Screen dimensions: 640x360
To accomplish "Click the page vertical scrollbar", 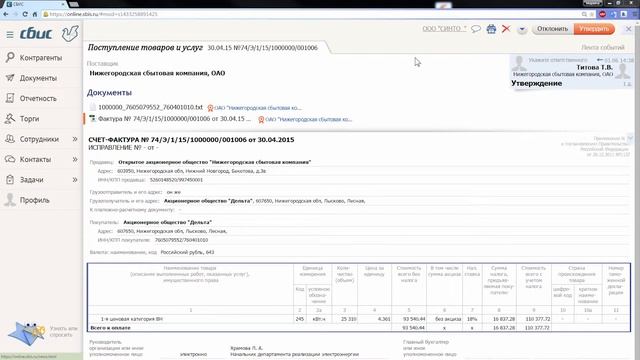I will coord(637,190).
